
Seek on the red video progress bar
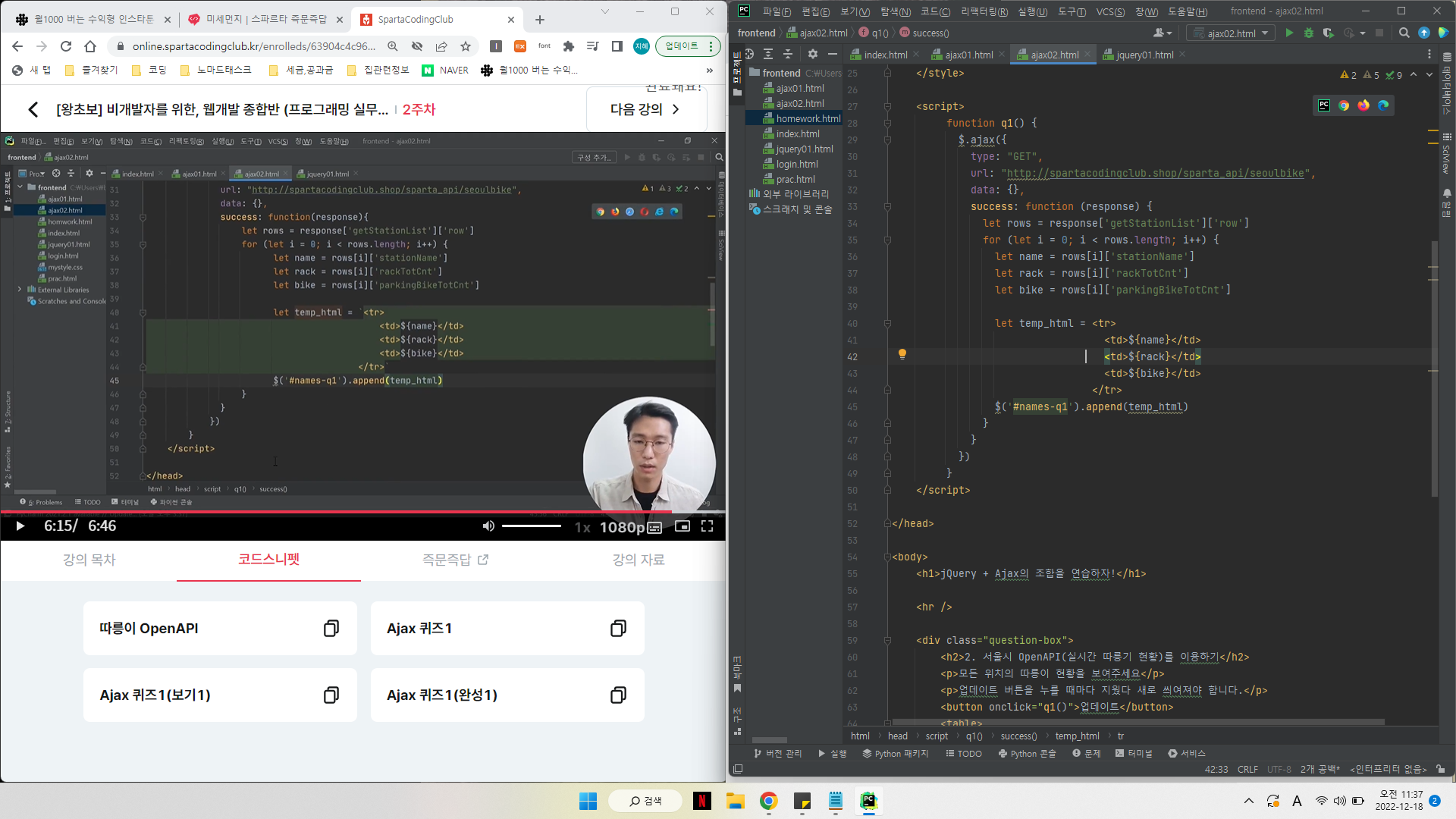(x=362, y=513)
